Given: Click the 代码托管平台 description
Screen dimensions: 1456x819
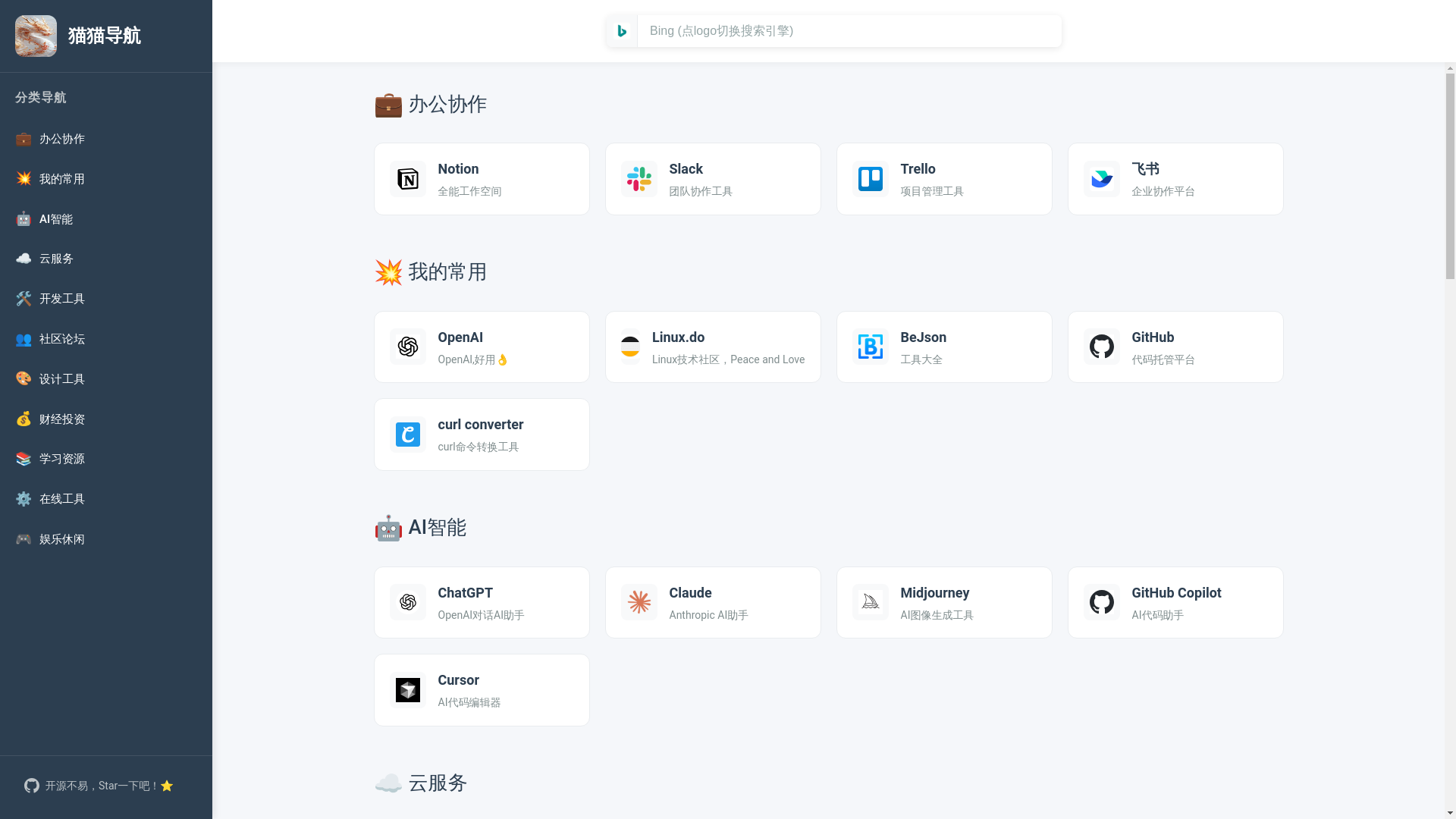Looking at the screenshot, I should click(1163, 360).
